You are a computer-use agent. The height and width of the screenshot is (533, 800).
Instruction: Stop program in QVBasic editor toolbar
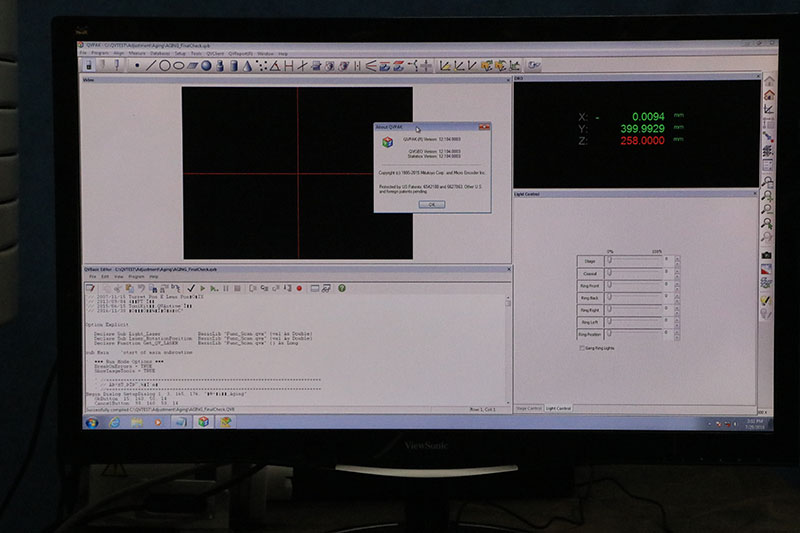click(237, 288)
